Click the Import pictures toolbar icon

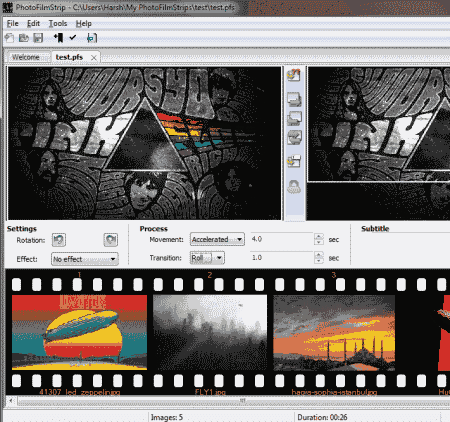59,38
